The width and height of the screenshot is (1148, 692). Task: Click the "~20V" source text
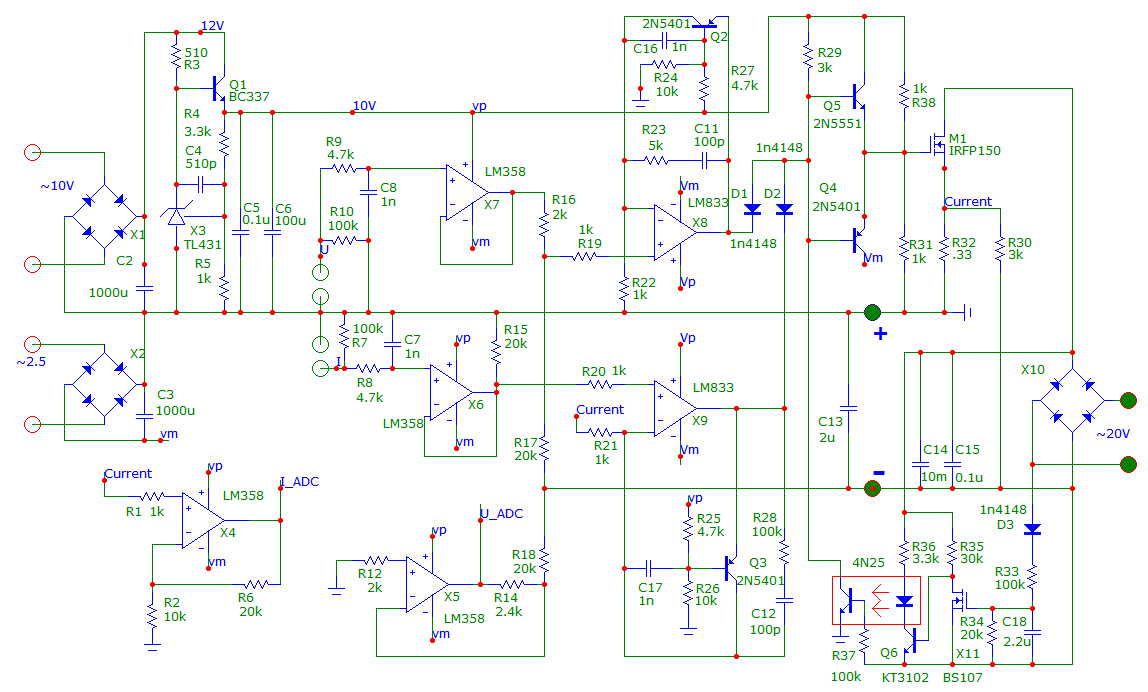1113,434
